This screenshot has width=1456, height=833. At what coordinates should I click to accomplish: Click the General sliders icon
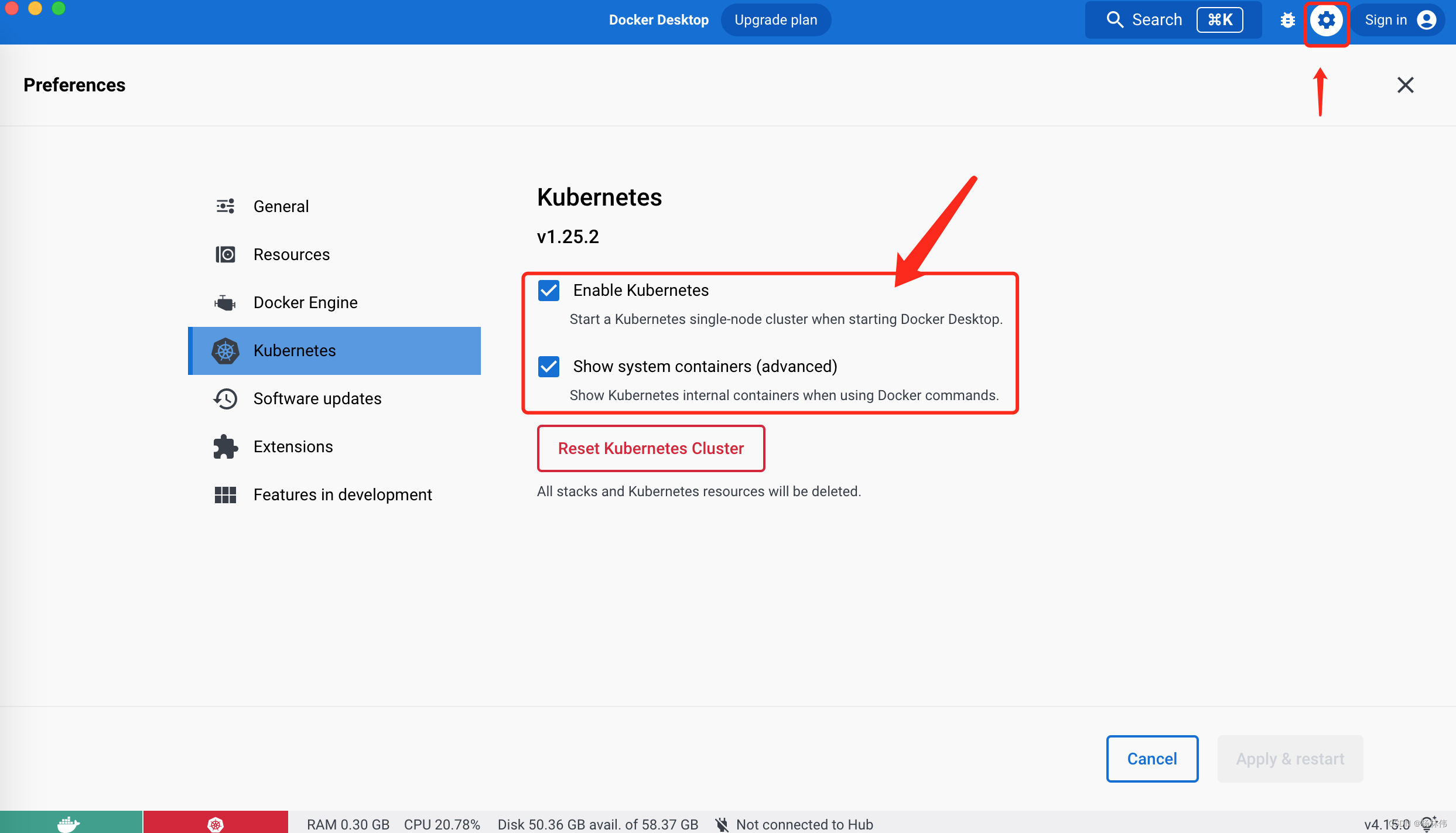225,206
